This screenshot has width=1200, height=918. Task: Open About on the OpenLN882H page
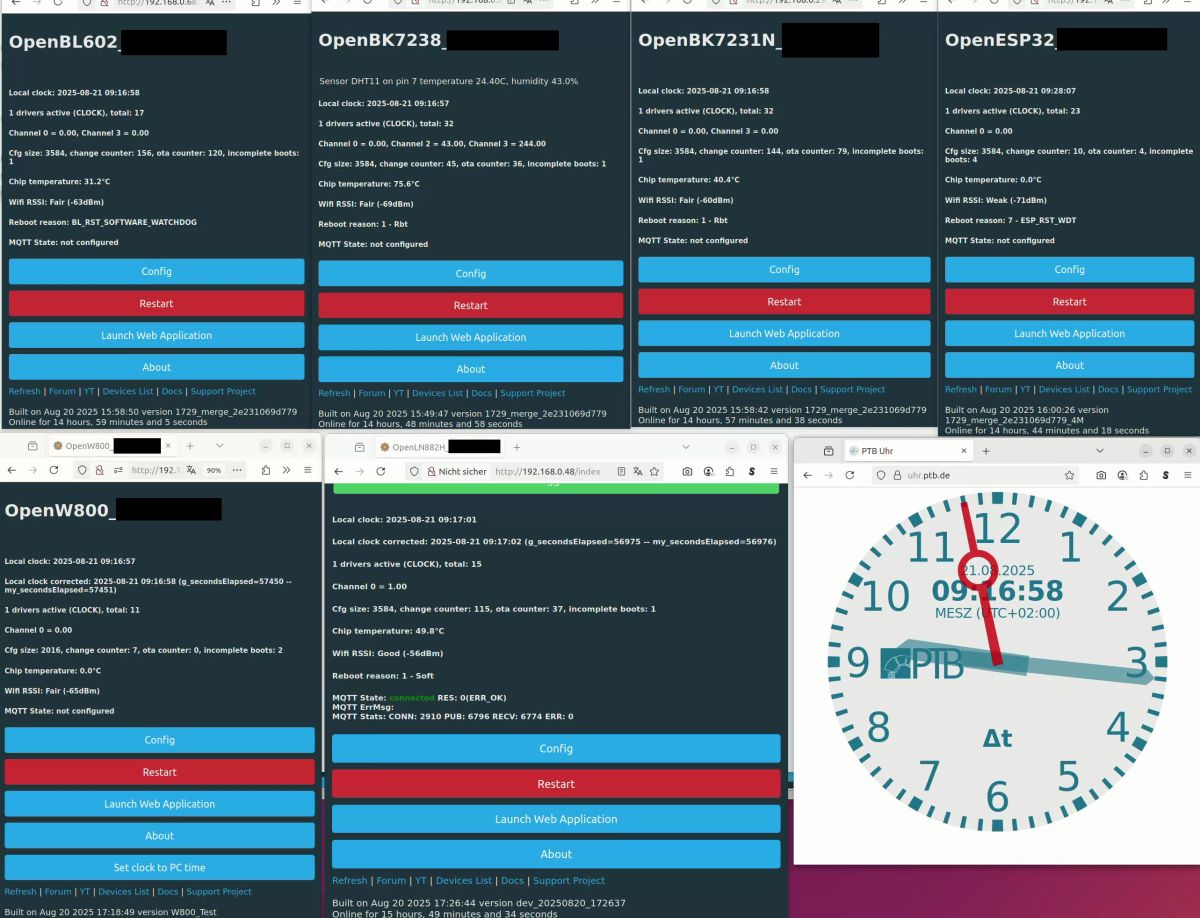(556, 854)
